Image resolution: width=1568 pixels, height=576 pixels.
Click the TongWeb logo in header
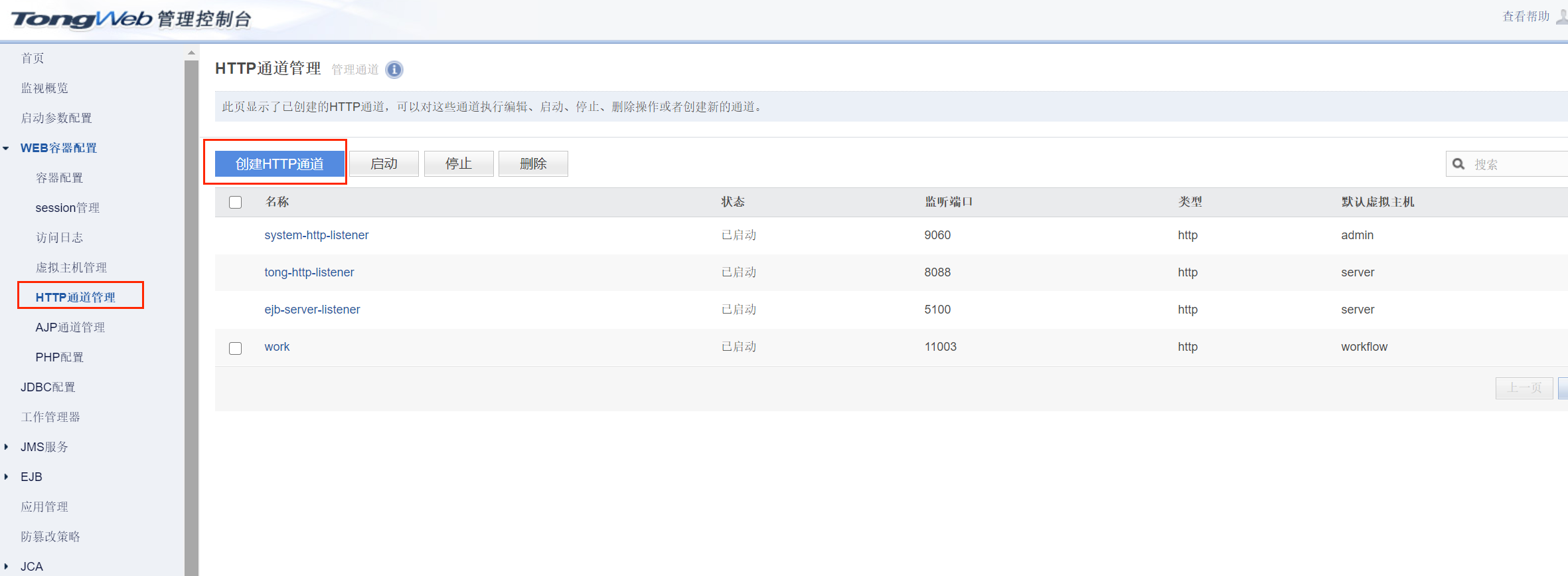tap(82, 19)
